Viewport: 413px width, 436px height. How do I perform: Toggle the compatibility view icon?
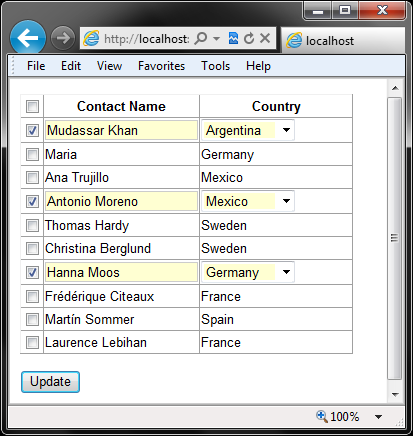(233, 38)
